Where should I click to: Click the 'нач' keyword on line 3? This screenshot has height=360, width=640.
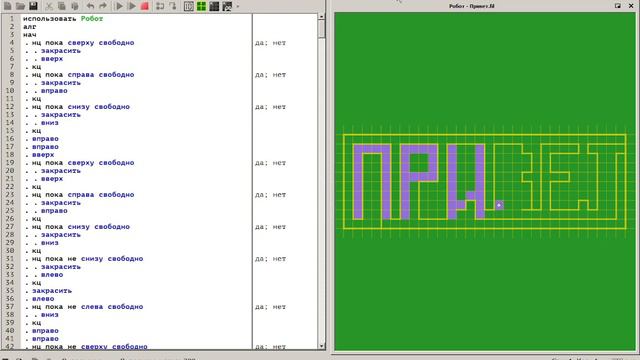point(29,35)
